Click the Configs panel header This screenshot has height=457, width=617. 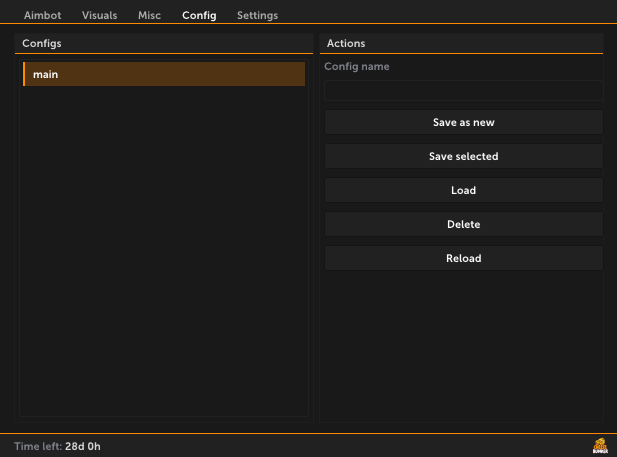[164, 43]
